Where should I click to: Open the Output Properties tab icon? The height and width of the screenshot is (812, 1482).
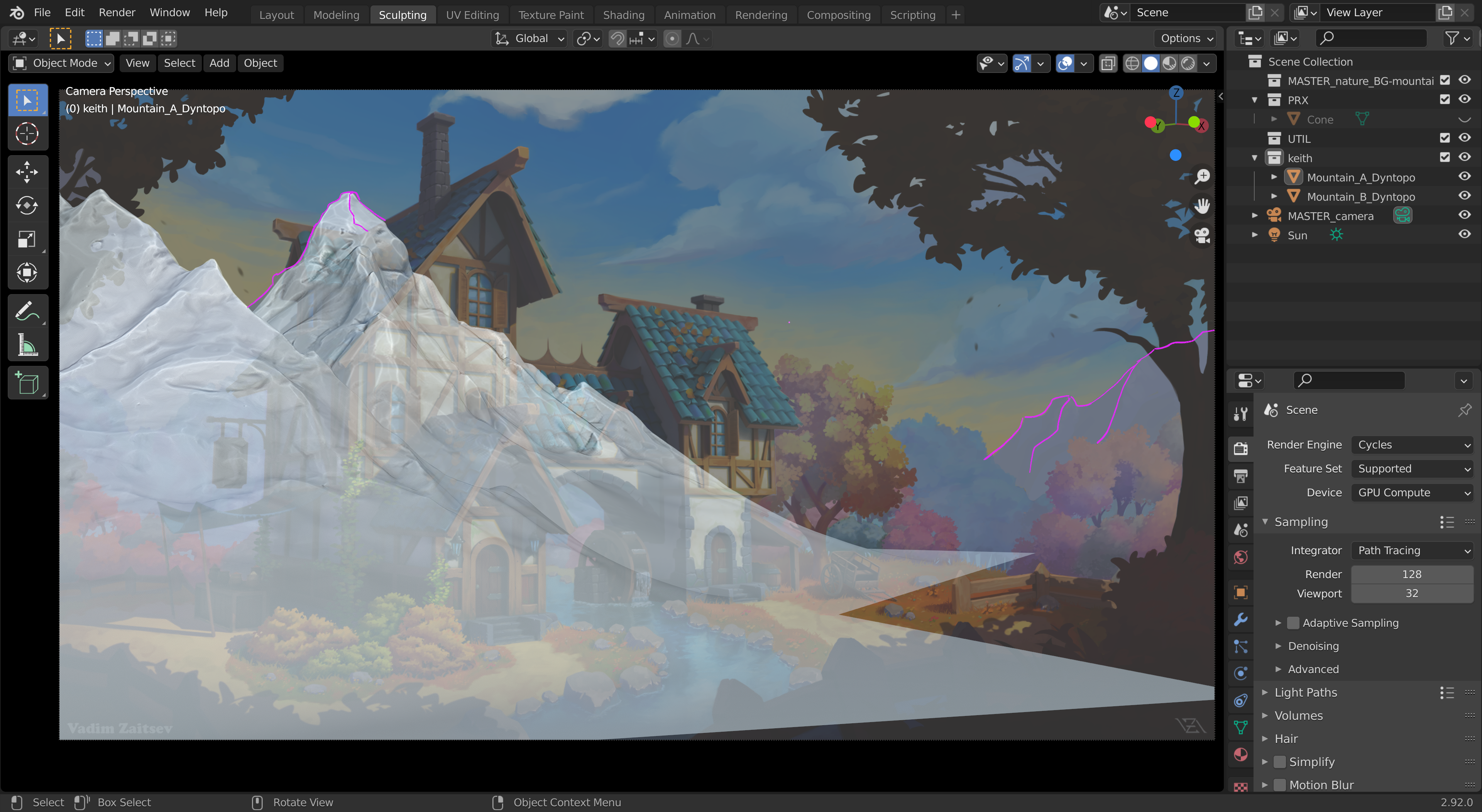1240,475
